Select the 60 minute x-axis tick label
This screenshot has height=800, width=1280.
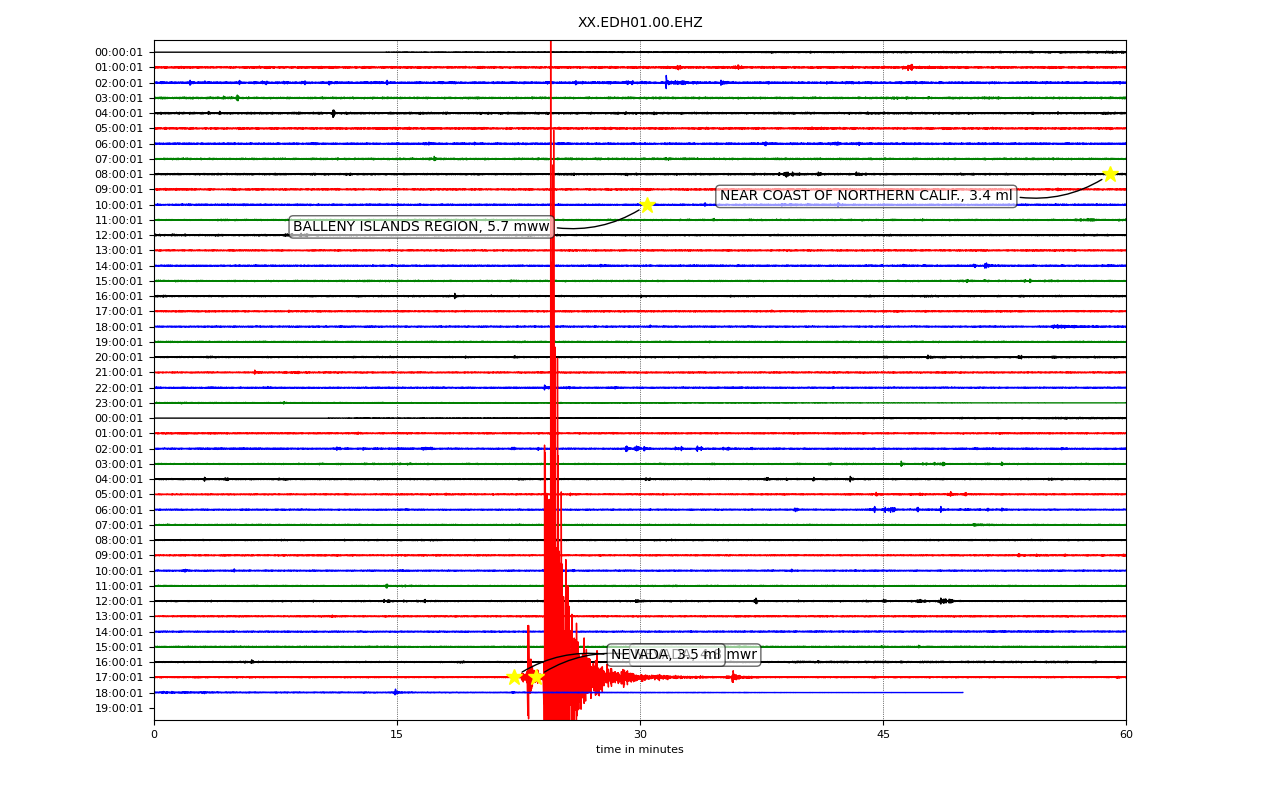tap(1126, 735)
